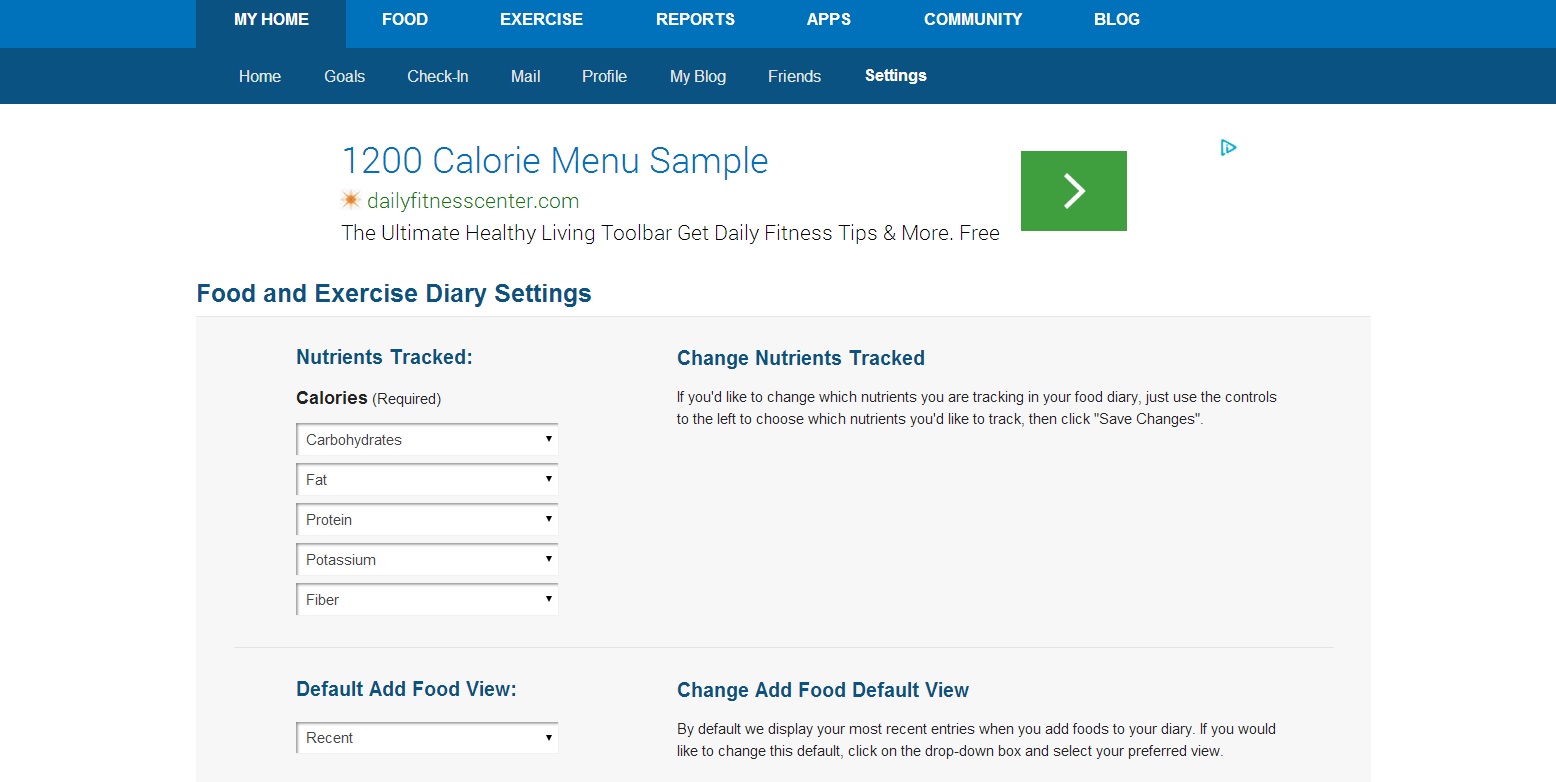Go to the Goals page

[344, 76]
